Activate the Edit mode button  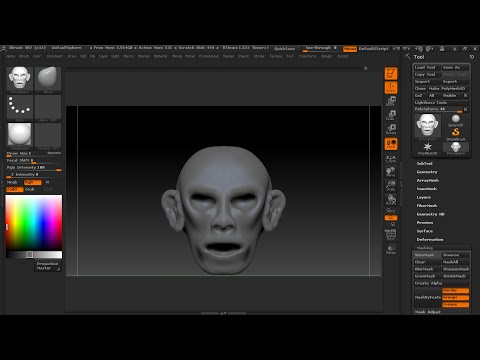click(391, 74)
